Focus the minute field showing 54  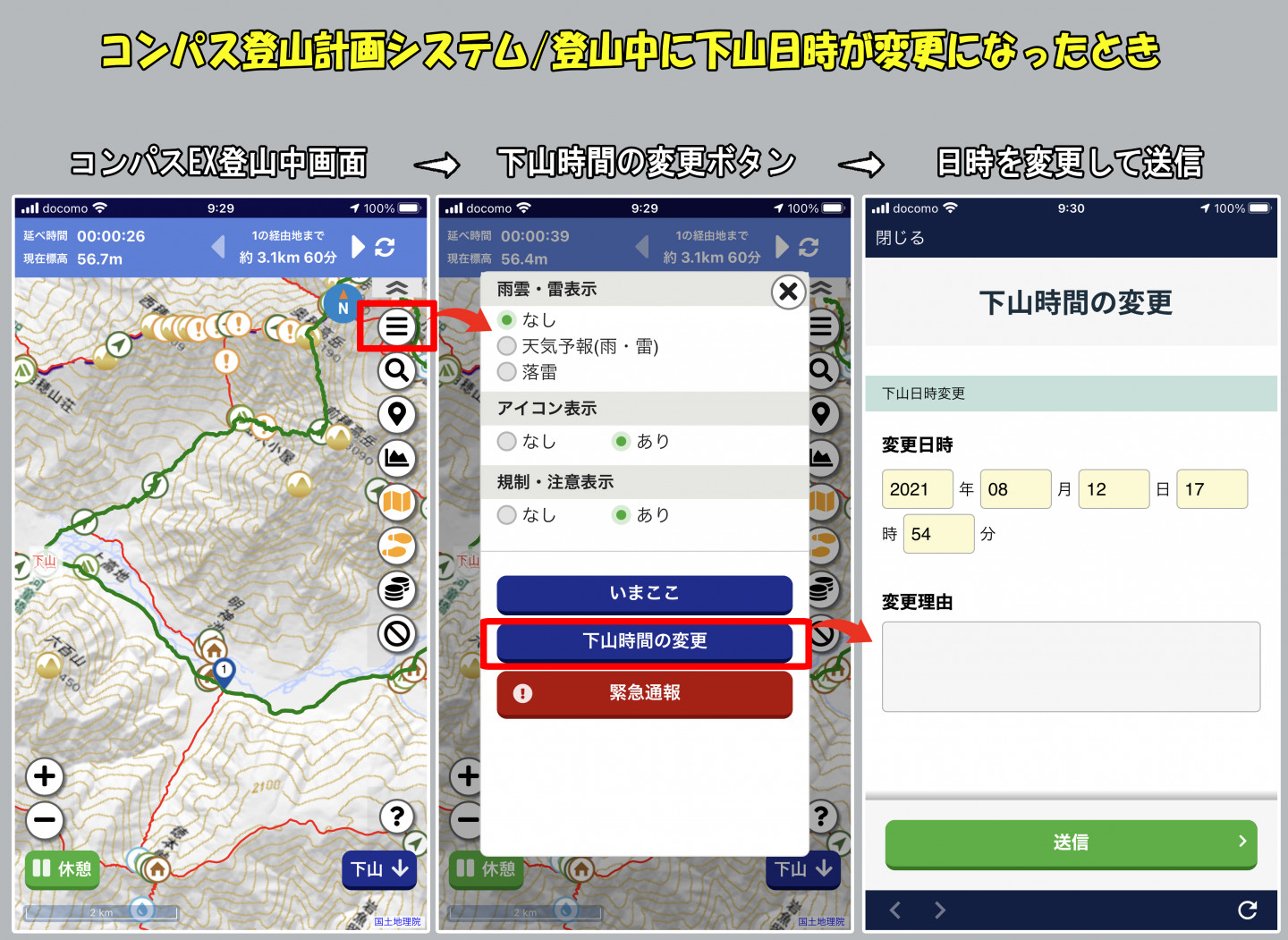[938, 534]
